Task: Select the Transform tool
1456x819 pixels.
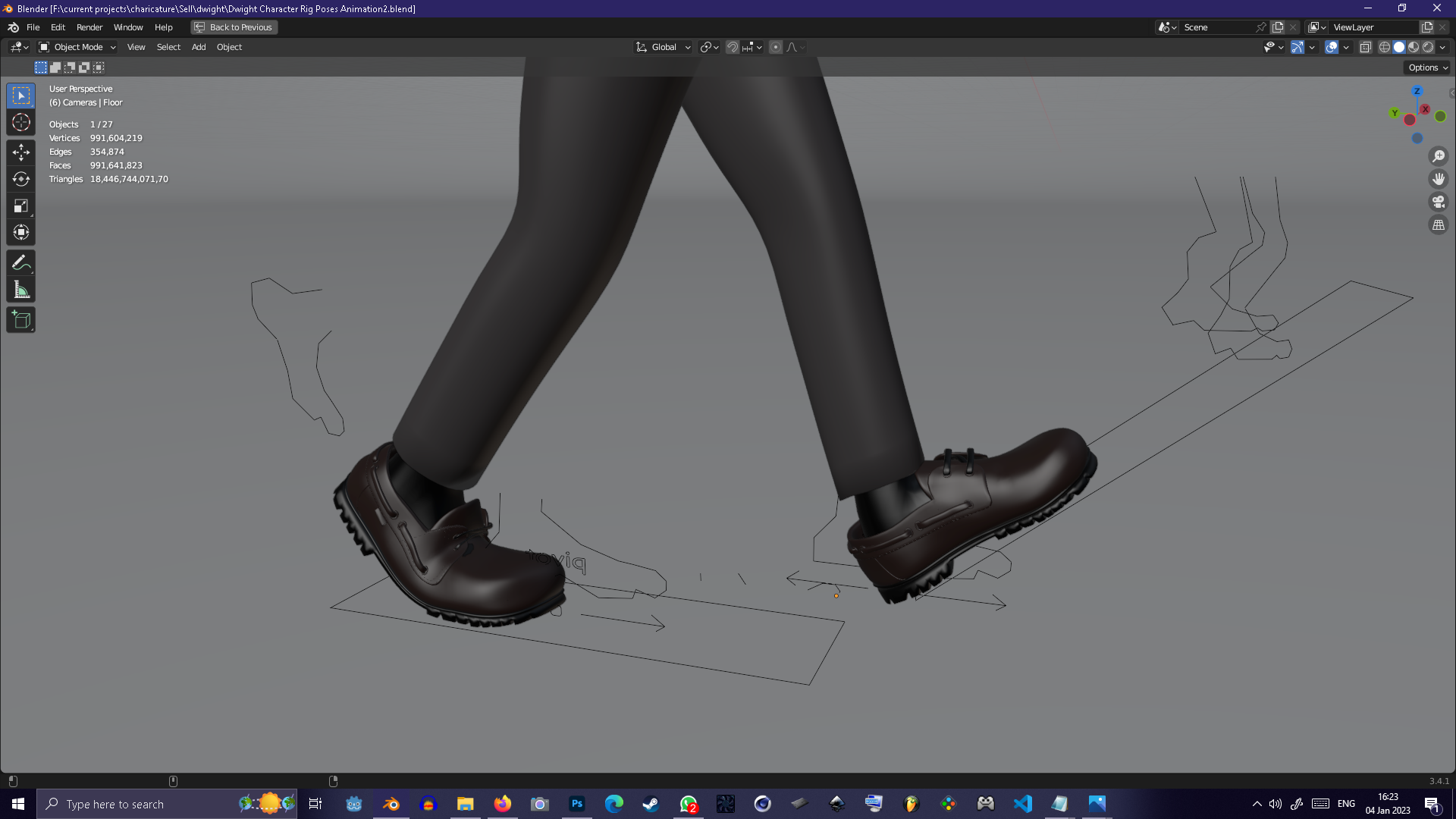Action: 21,232
